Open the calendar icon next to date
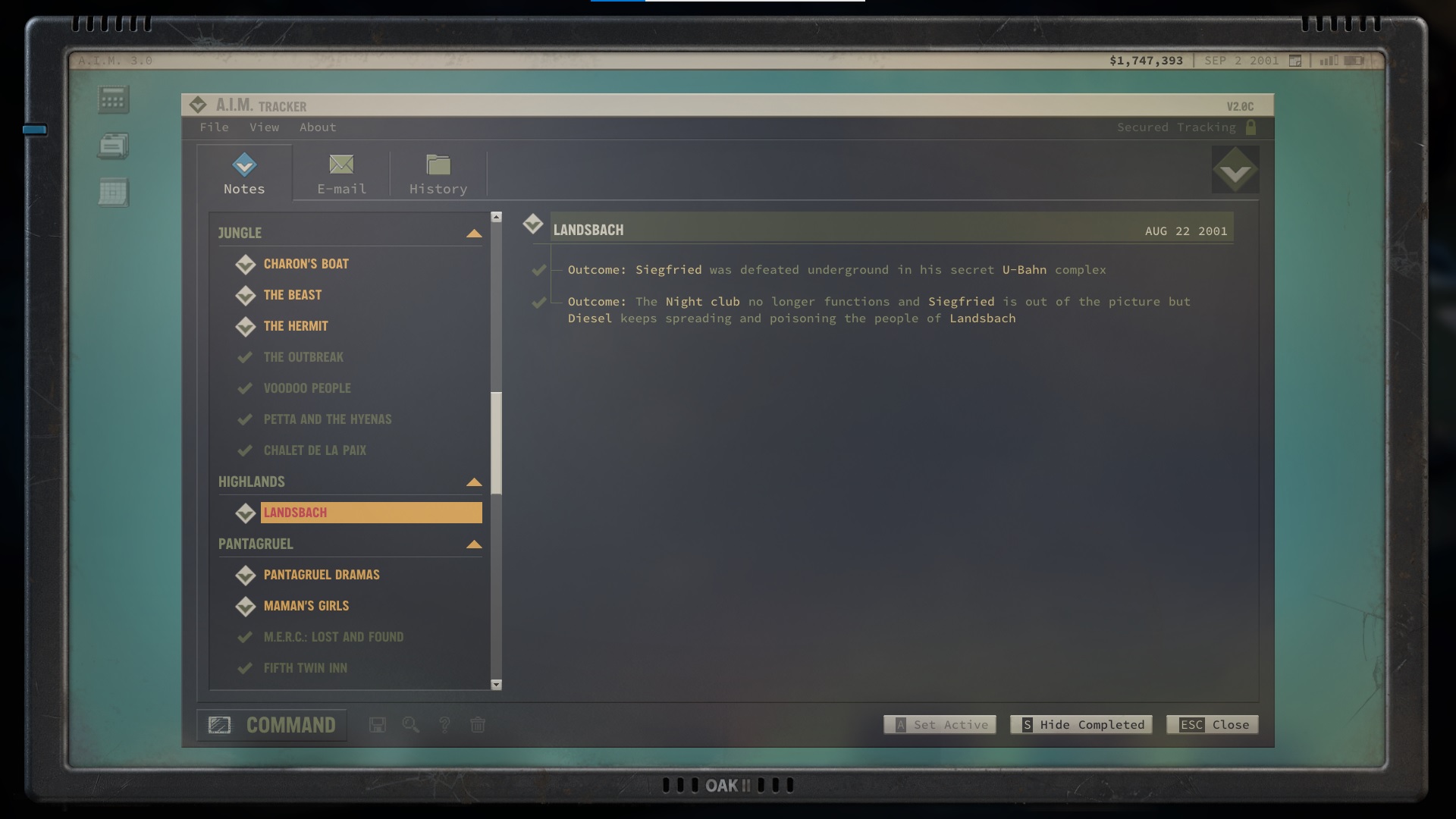This screenshot has width=1456, height=819. (x=1295, y=61)
